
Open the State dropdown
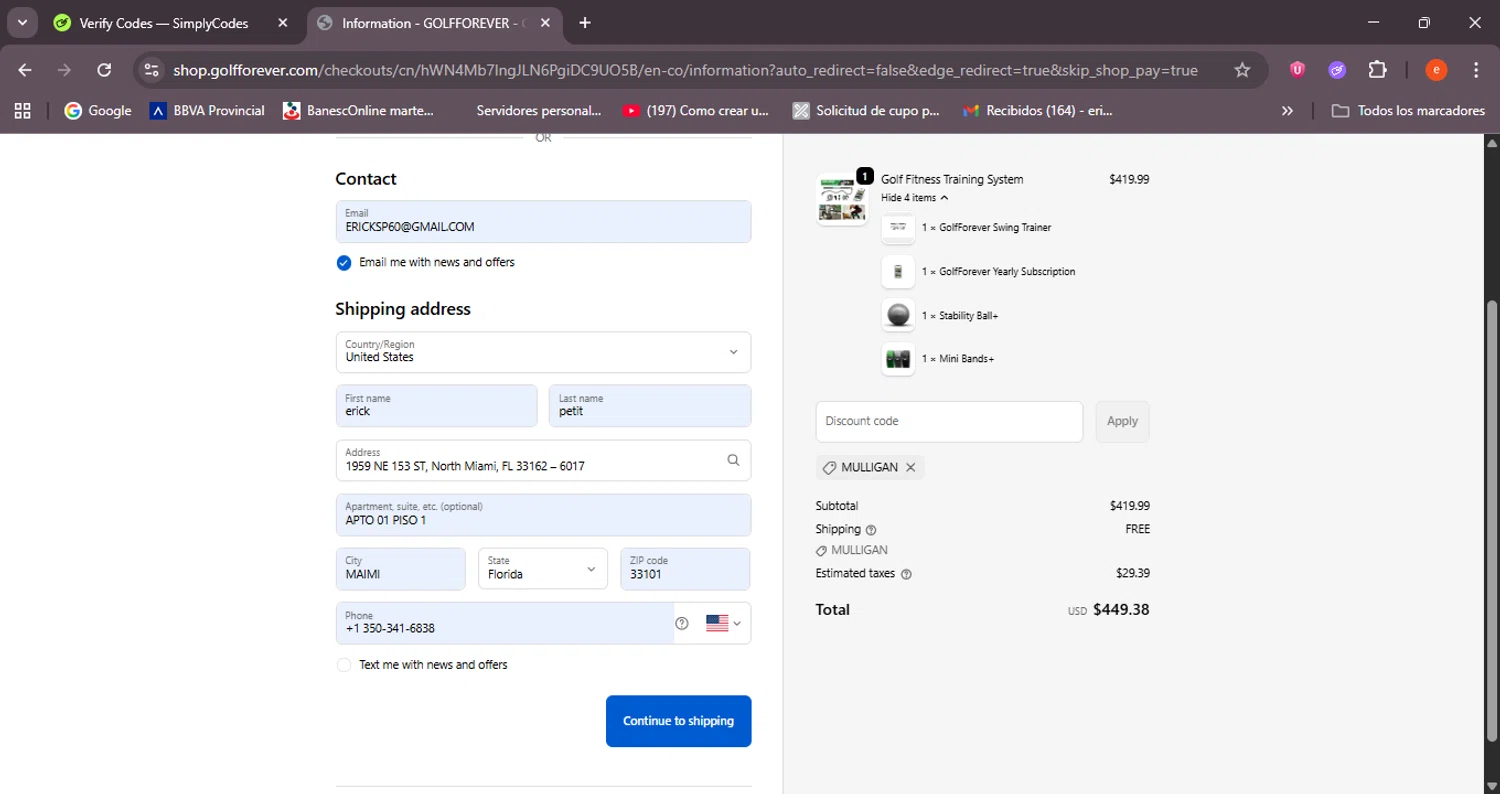[x=543, y=569]
